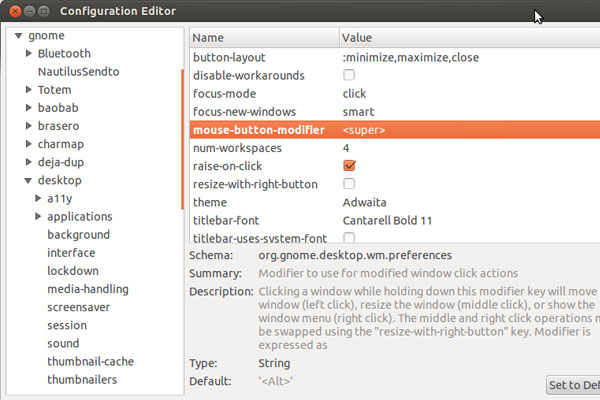Select the media-handling tree item
This screenshot has height=400, width=600.
pyautogui.click(x=88, y=289)
